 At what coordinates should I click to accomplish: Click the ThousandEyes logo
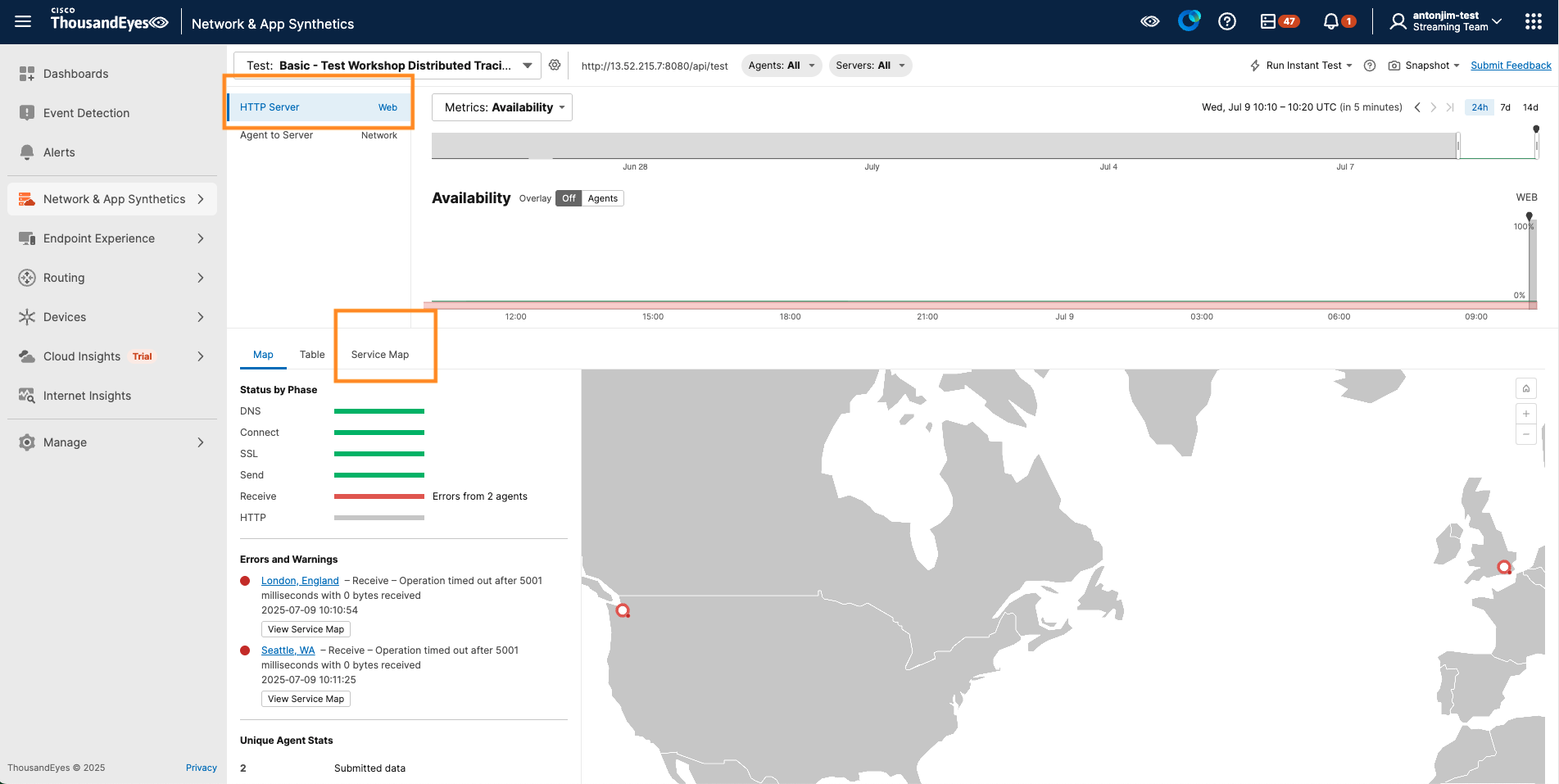point(109,20)
